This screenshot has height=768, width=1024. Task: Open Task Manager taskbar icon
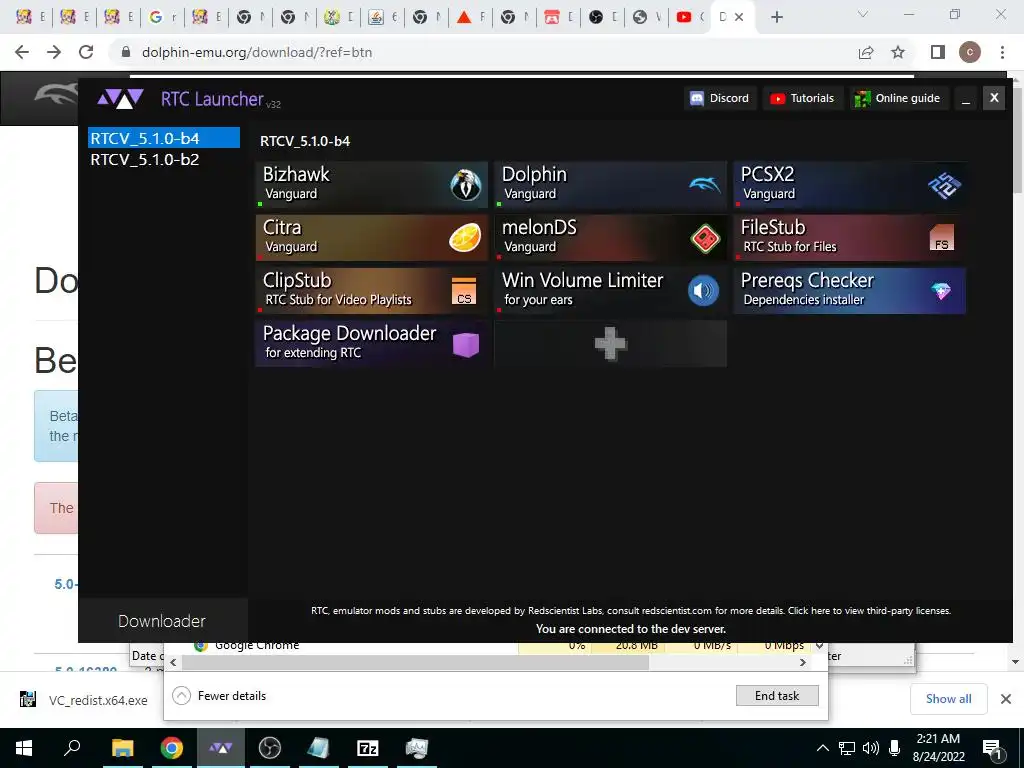tap(417, 748)
